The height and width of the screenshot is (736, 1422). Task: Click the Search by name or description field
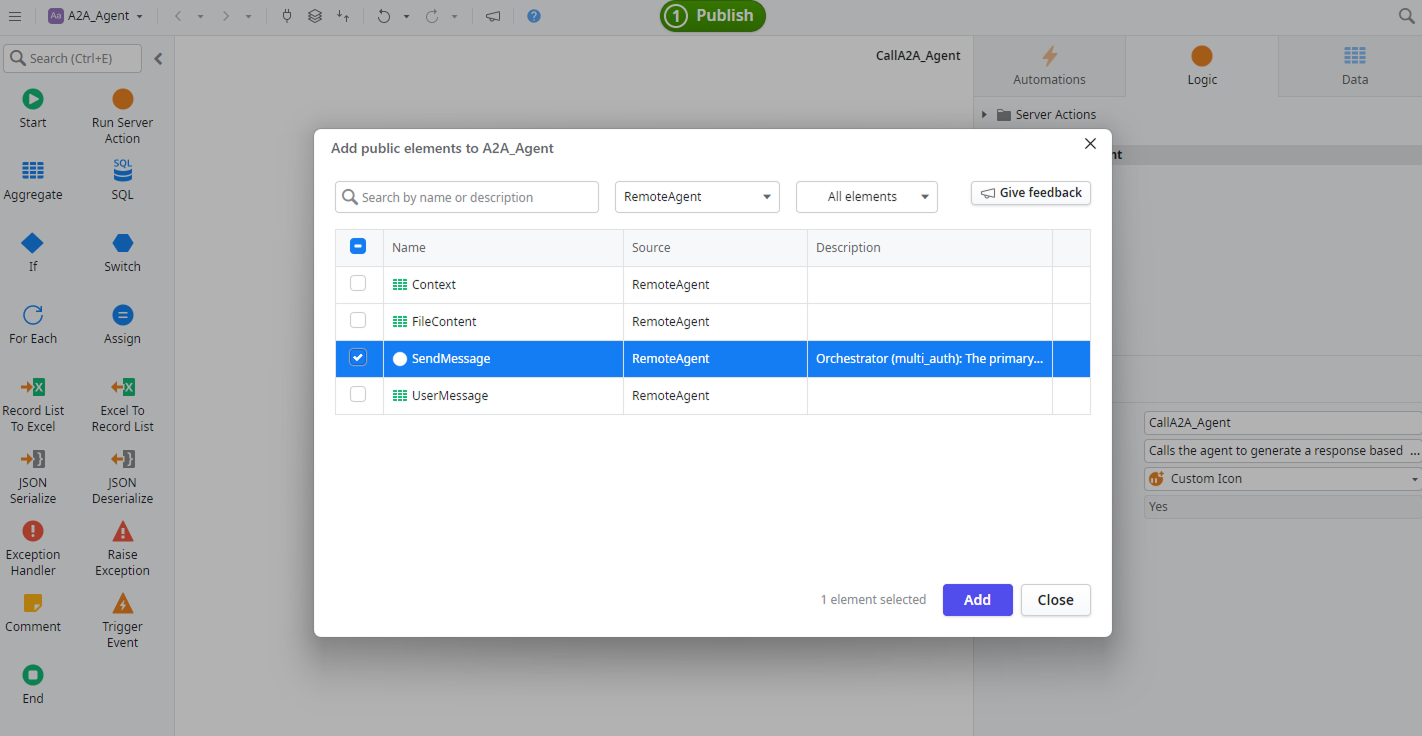pyautogui.click(x=467, y=197)
